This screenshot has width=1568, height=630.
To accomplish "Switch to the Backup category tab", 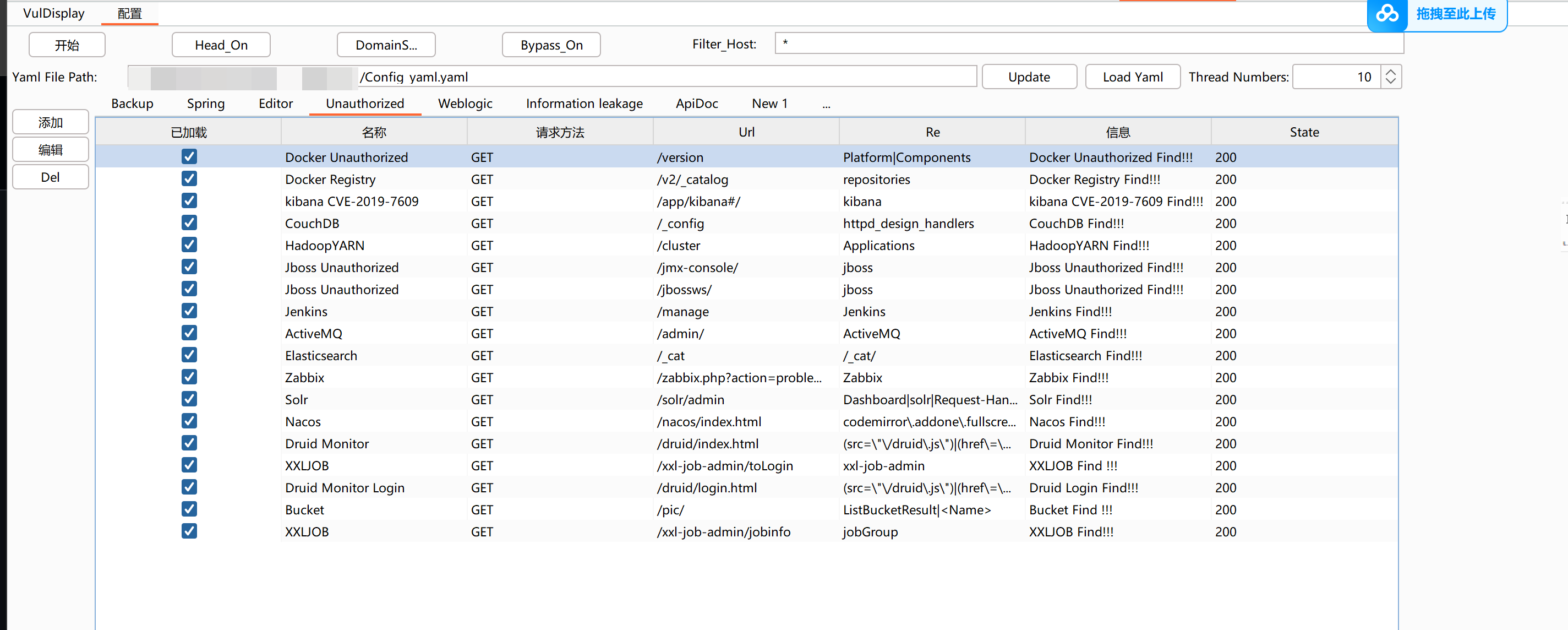I will click(x=132, y=104).
